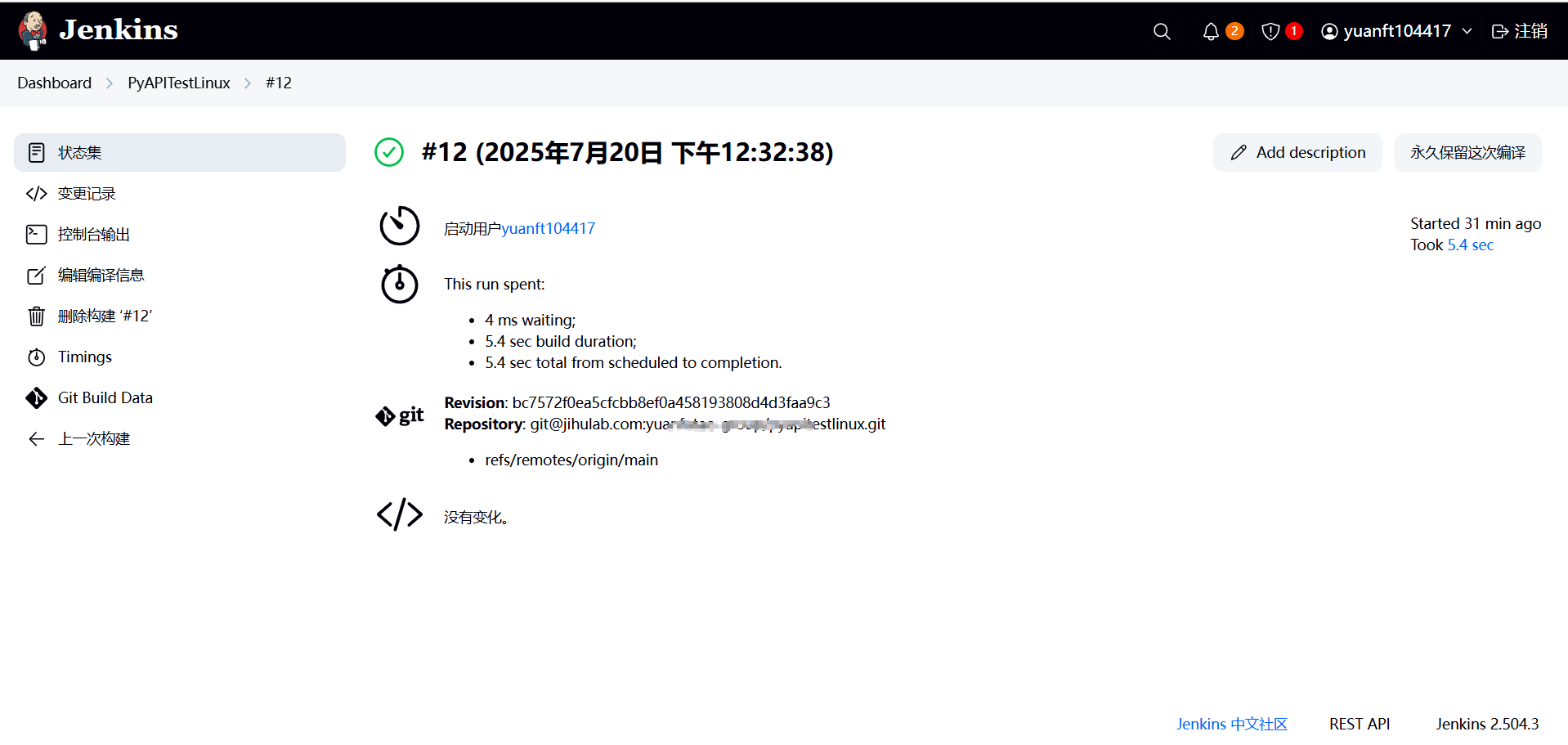Click the started-by timer icon
This screenshot has width=1568, height=745.
400,226
